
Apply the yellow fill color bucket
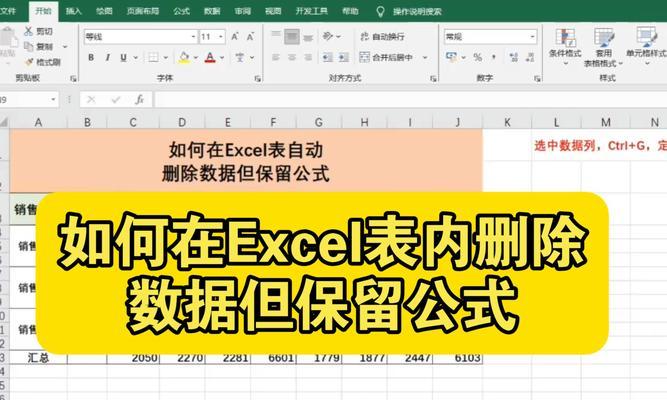click(x=184, y=57)
